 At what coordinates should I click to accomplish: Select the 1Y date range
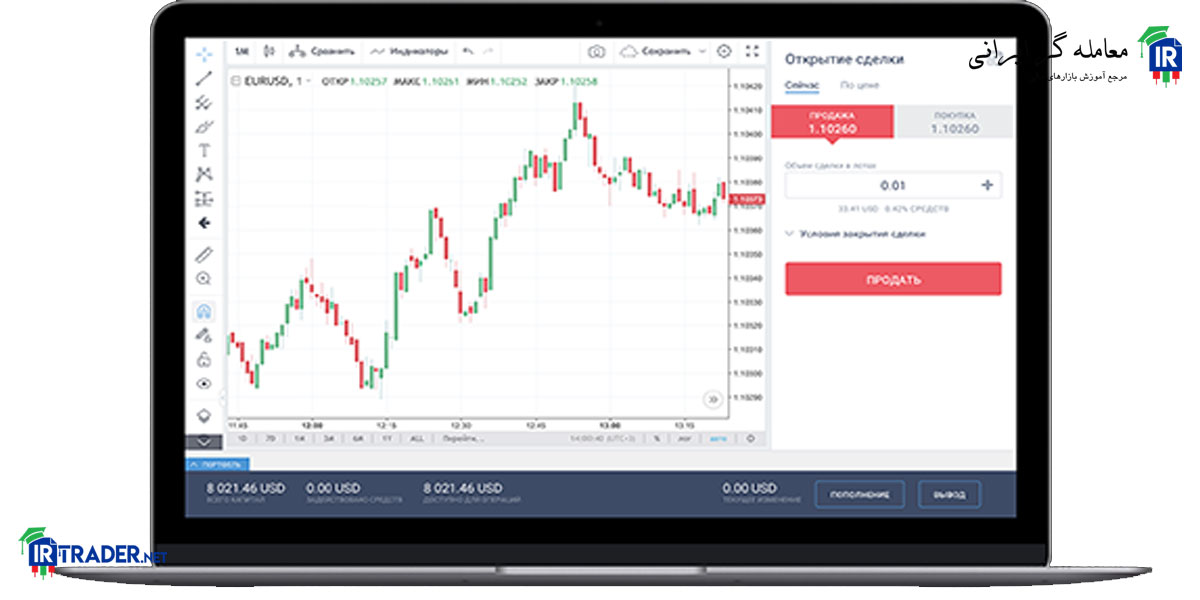(386, 438)
